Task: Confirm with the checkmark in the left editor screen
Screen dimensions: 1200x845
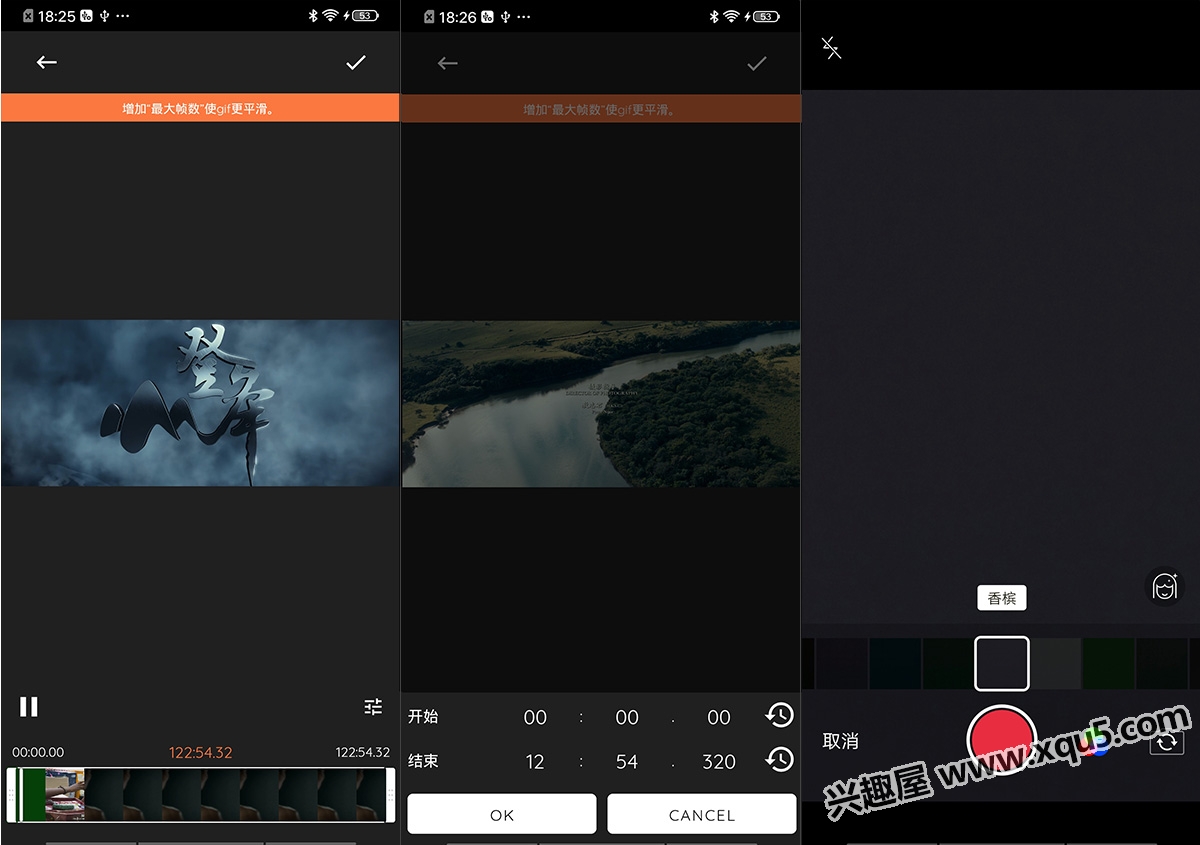Action: (x=356, y=62)
